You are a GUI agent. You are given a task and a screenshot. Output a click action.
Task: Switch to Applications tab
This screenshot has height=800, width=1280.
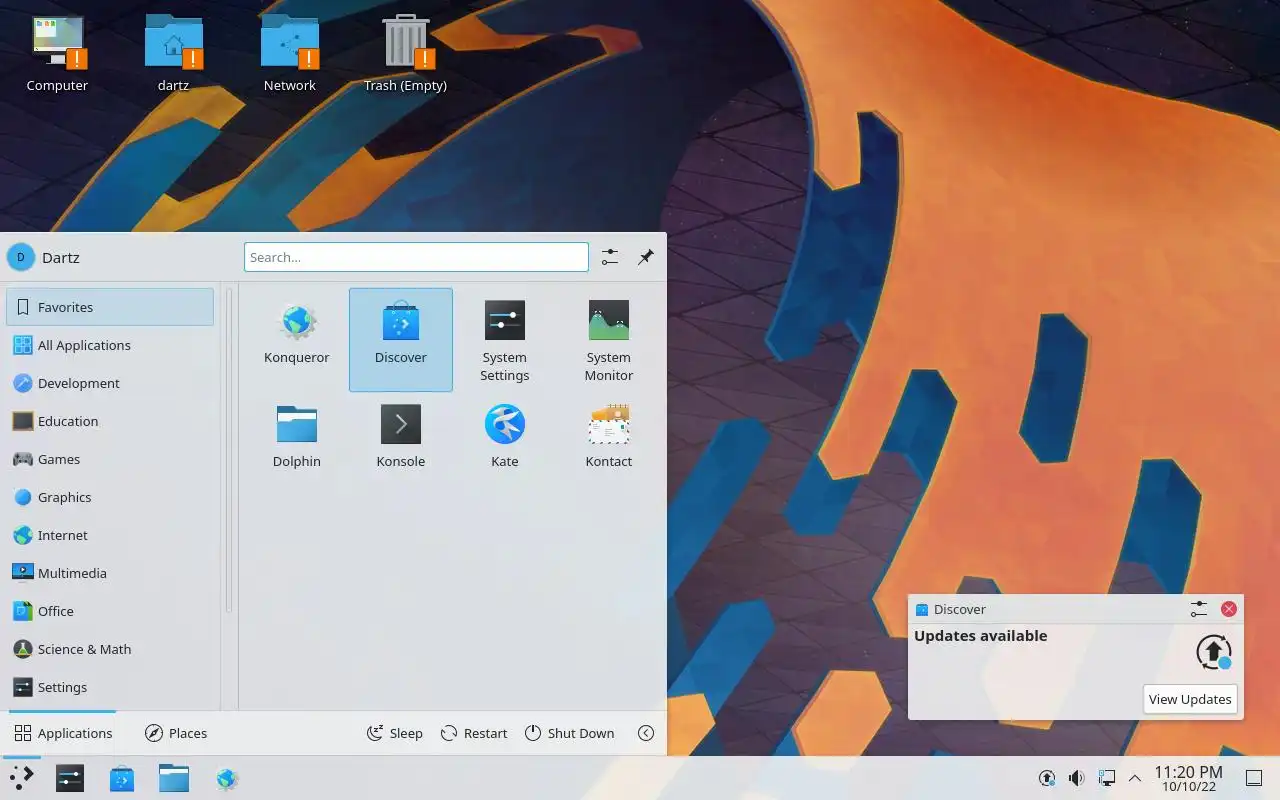[63, 733]
